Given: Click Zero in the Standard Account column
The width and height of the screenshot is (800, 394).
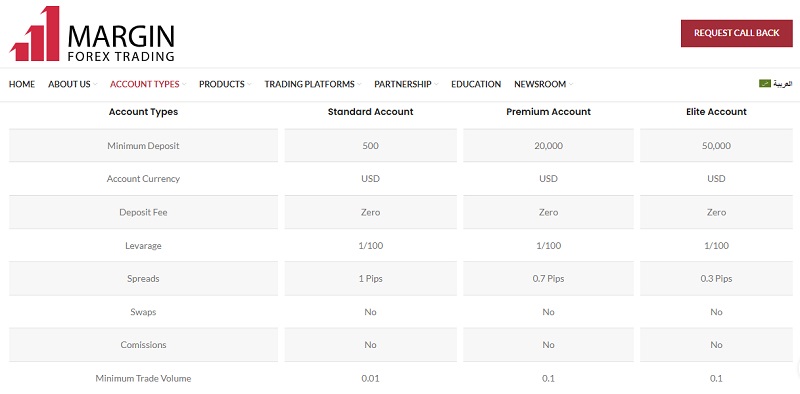Looking at the screenshot, I should (x=370, y=212).
